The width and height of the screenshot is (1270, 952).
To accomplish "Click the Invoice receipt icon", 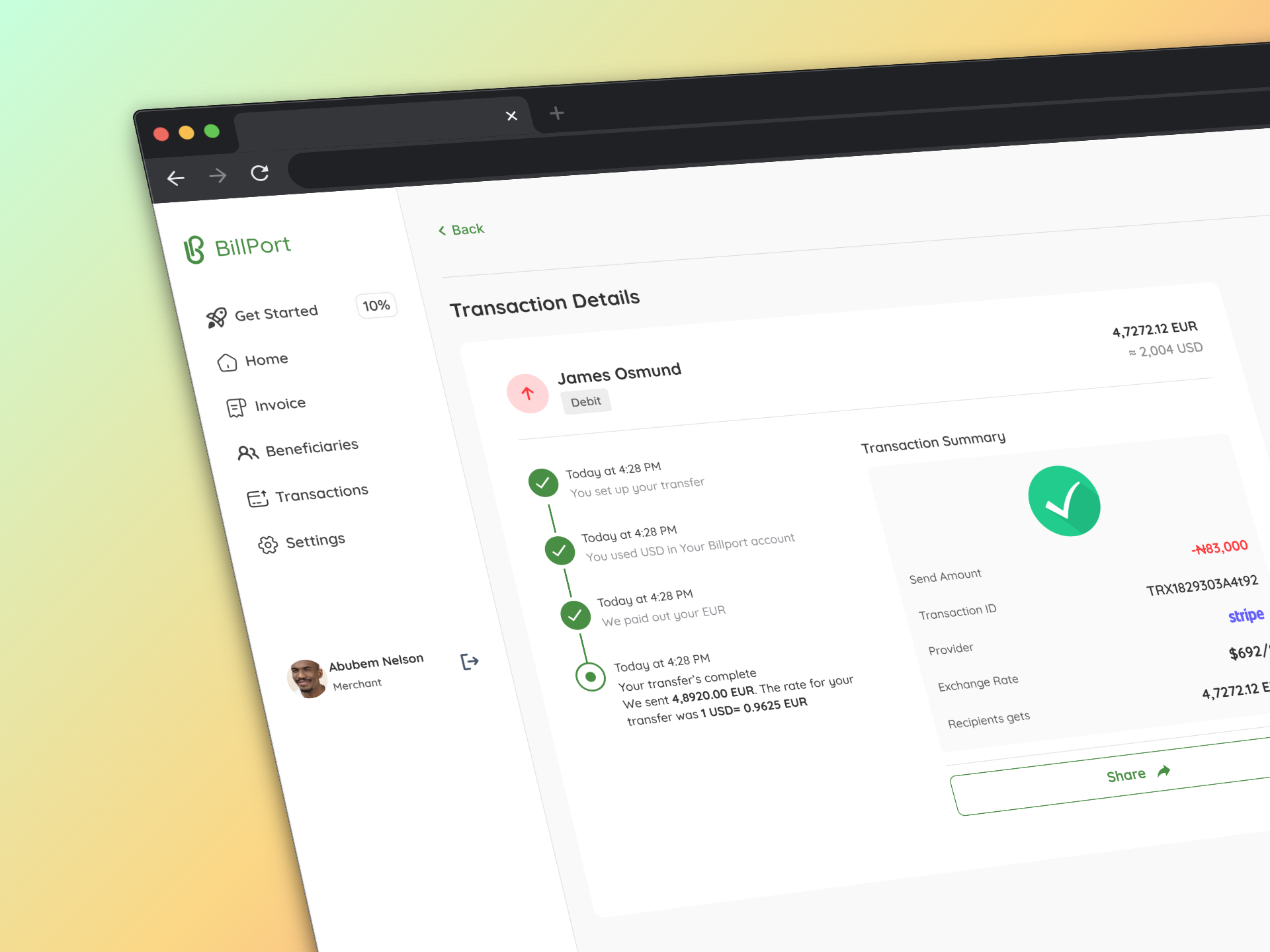I will point(236,408).
